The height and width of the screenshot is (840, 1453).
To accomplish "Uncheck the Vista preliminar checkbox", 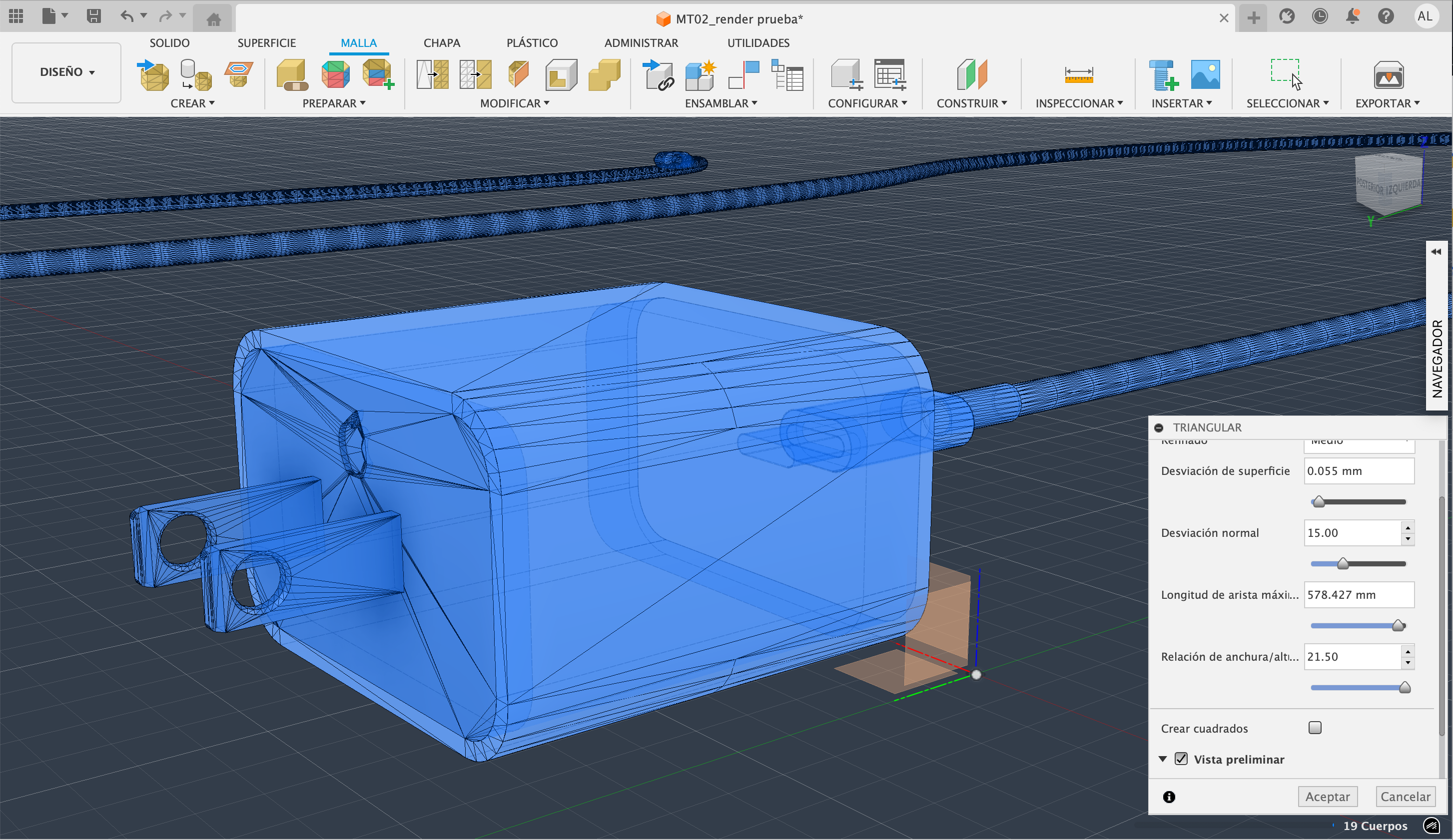I will (x=1181, y=759).
